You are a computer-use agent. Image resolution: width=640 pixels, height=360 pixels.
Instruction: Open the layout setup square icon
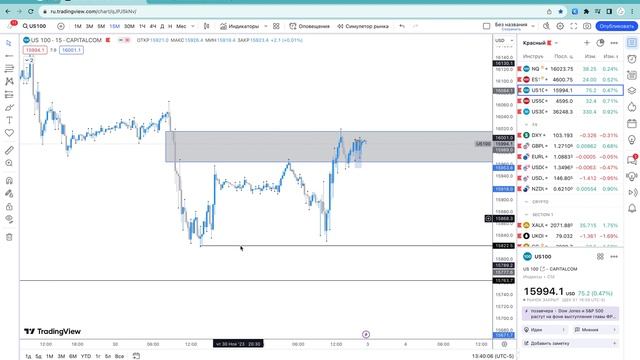(x=487, y=26)
